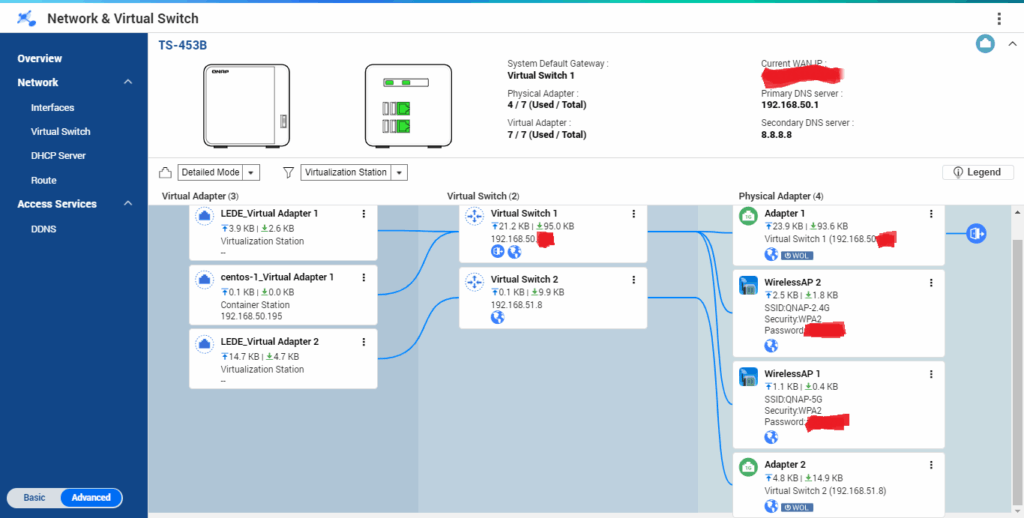Viewport: 1024px width, 518px height.
Task: Click the SSID:QNAP-5G text
Action: [x=793, y=398]
